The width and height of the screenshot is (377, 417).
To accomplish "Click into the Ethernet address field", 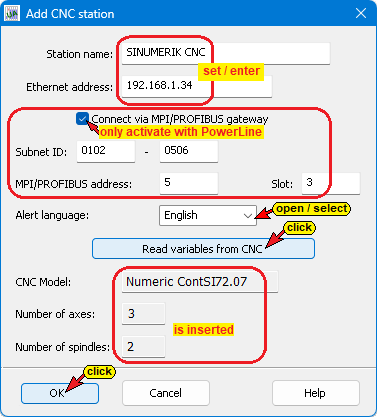I will coord(197,86).
